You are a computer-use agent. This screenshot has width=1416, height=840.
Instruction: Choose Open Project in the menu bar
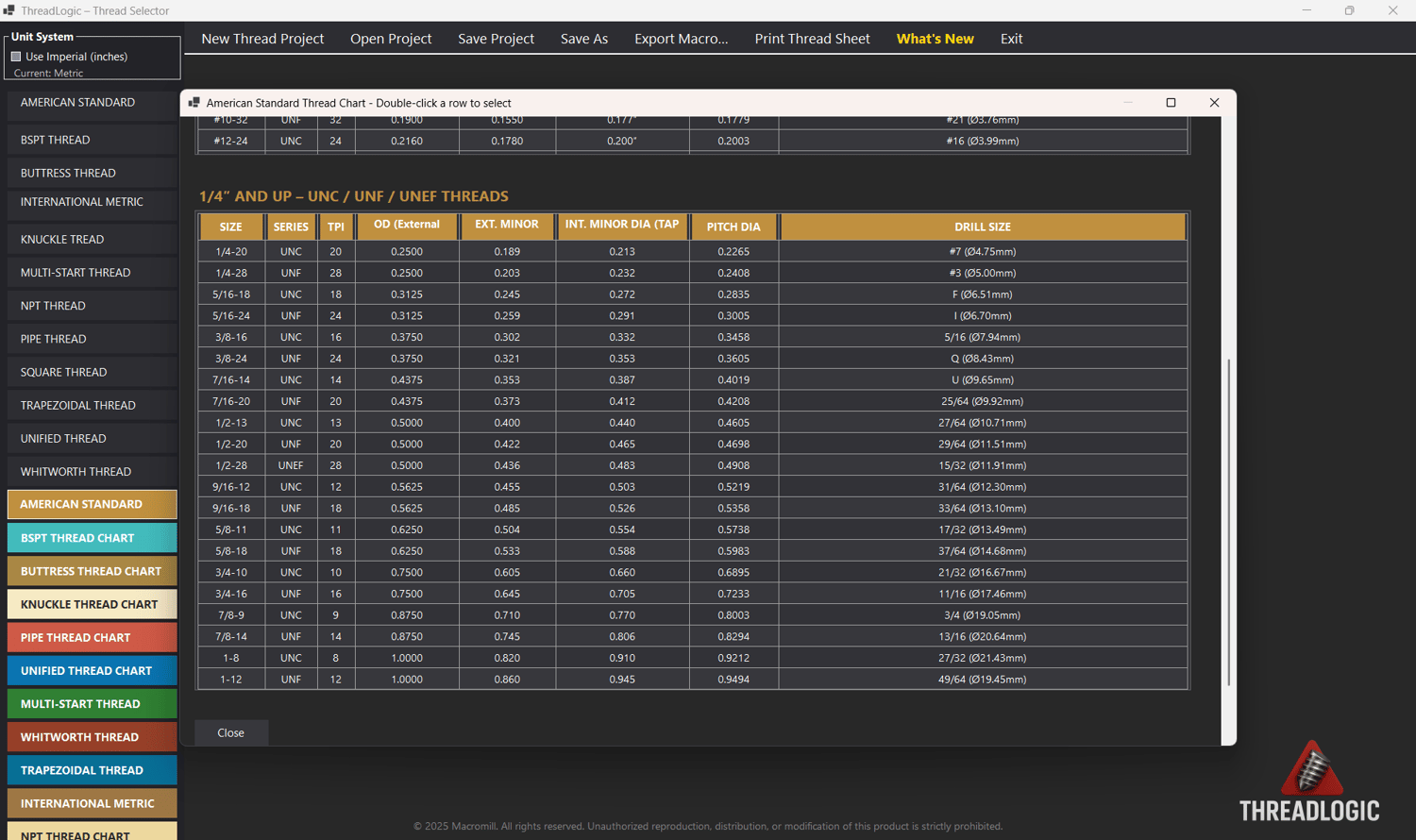click(391, 39)
